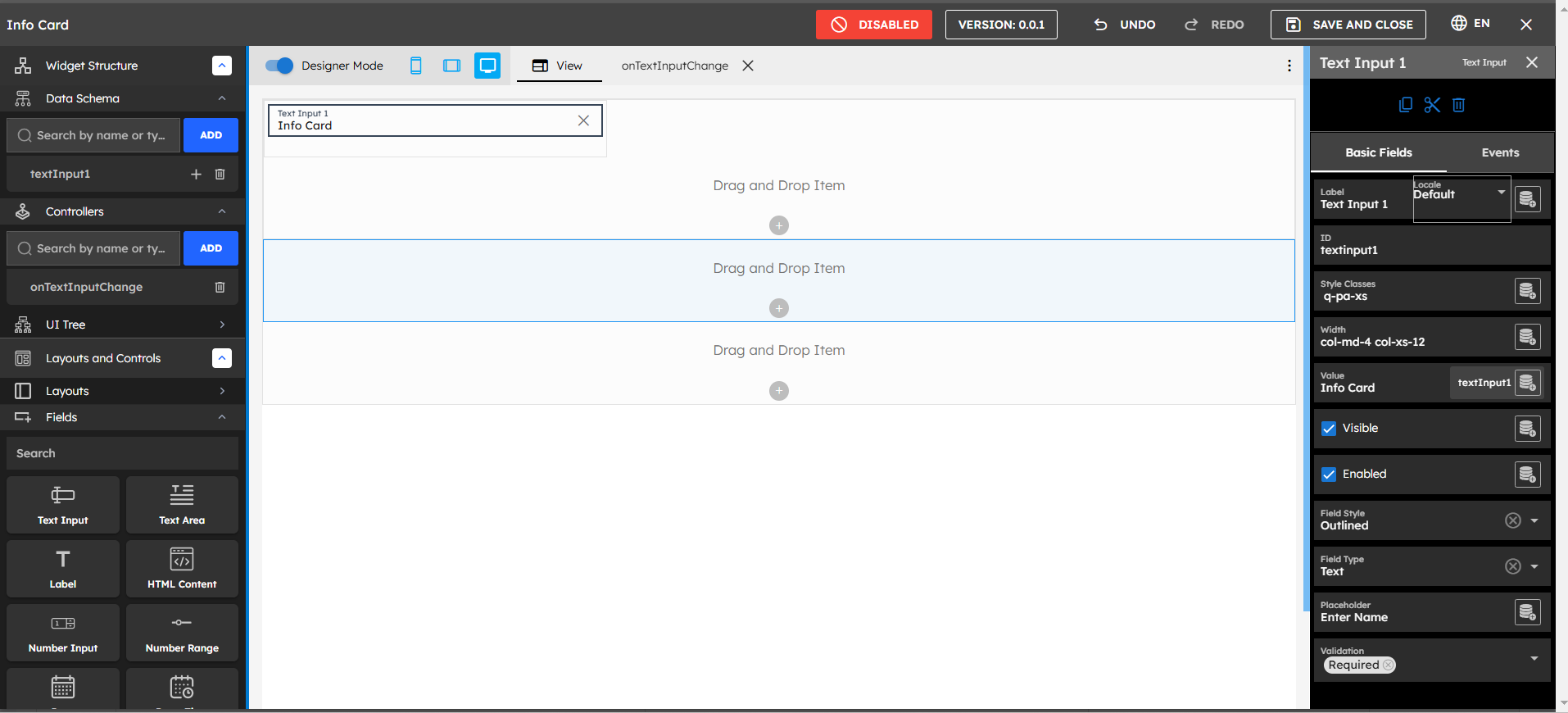Remove the Required validation chip
Viewport: 1568px width, 713px height.
point(1388,665)
